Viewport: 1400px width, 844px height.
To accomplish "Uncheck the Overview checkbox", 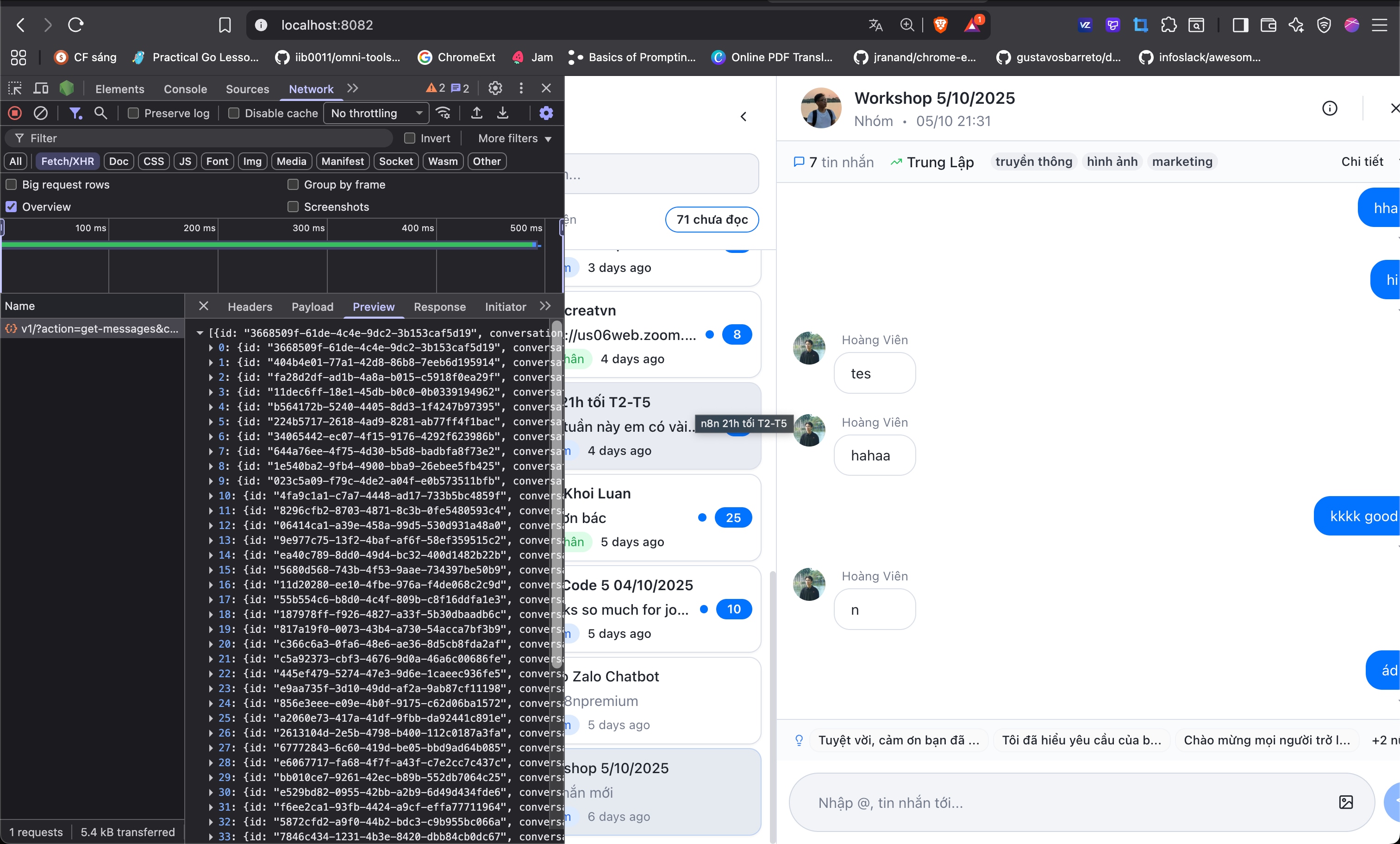I will pos(12,207).
